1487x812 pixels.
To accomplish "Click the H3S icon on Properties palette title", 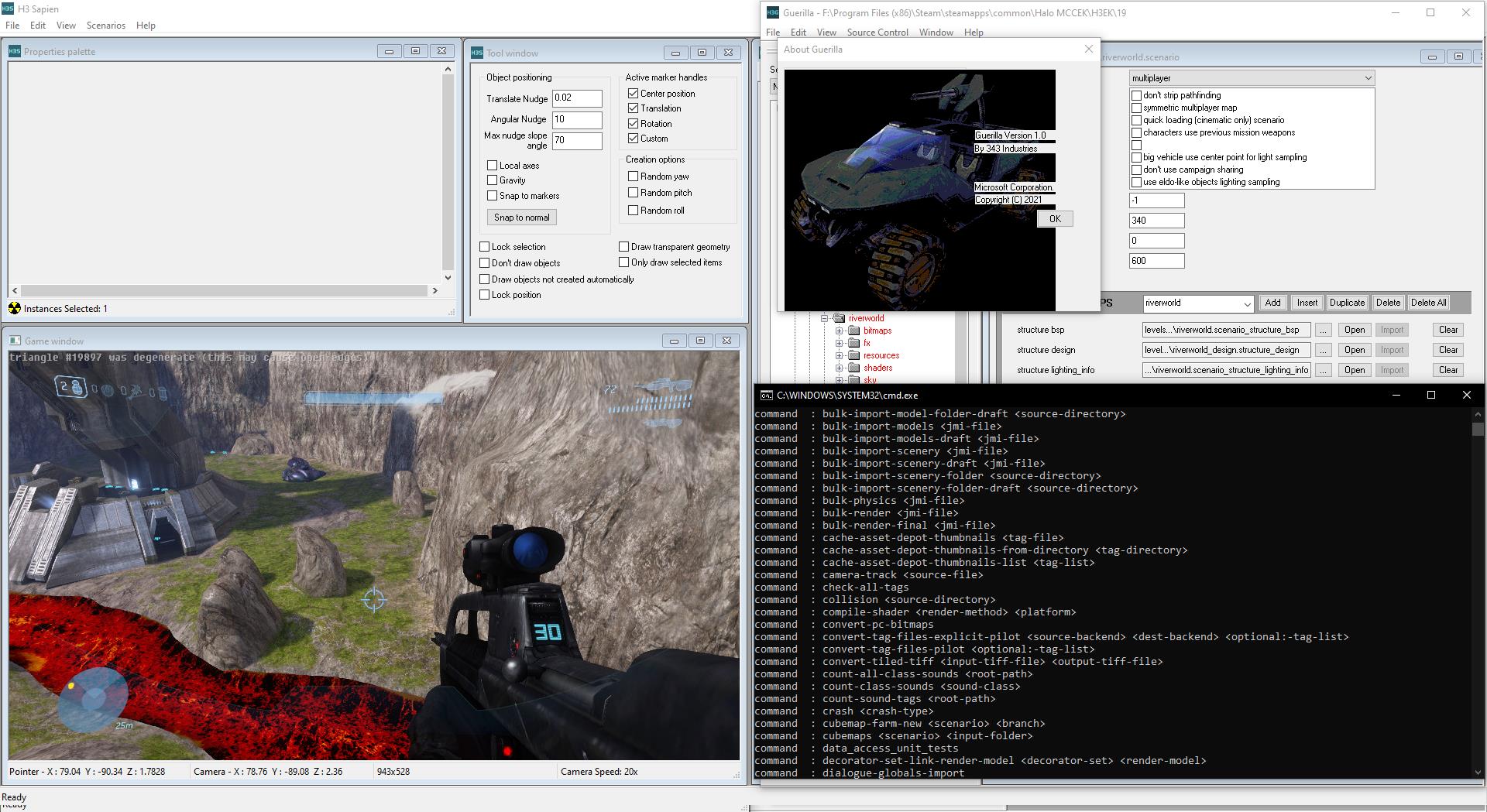I will [x=15, y=51].
